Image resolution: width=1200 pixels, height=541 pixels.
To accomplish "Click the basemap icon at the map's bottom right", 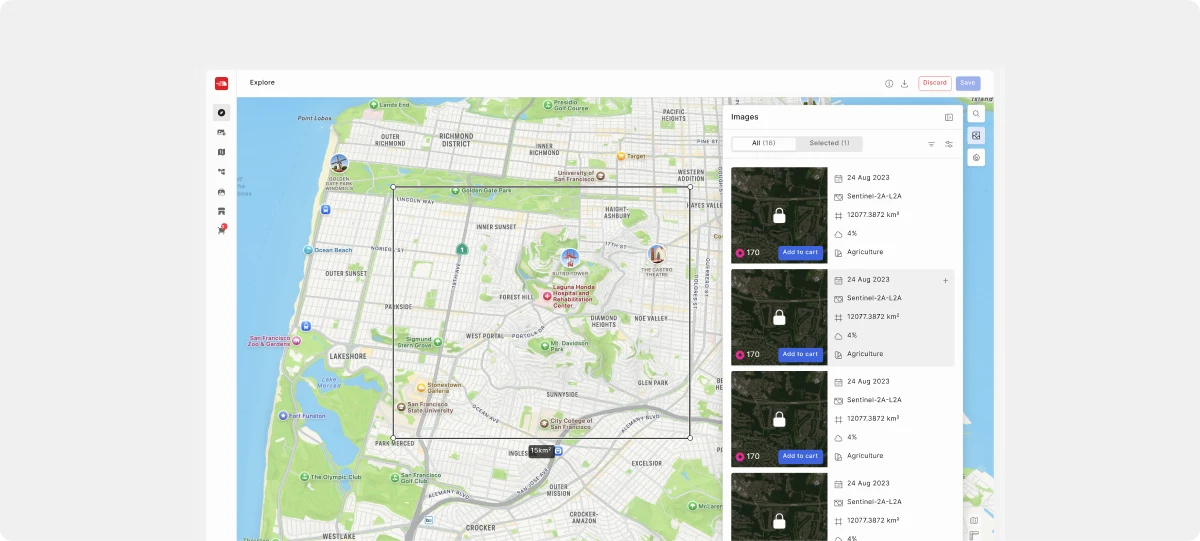I will [974, 520].
